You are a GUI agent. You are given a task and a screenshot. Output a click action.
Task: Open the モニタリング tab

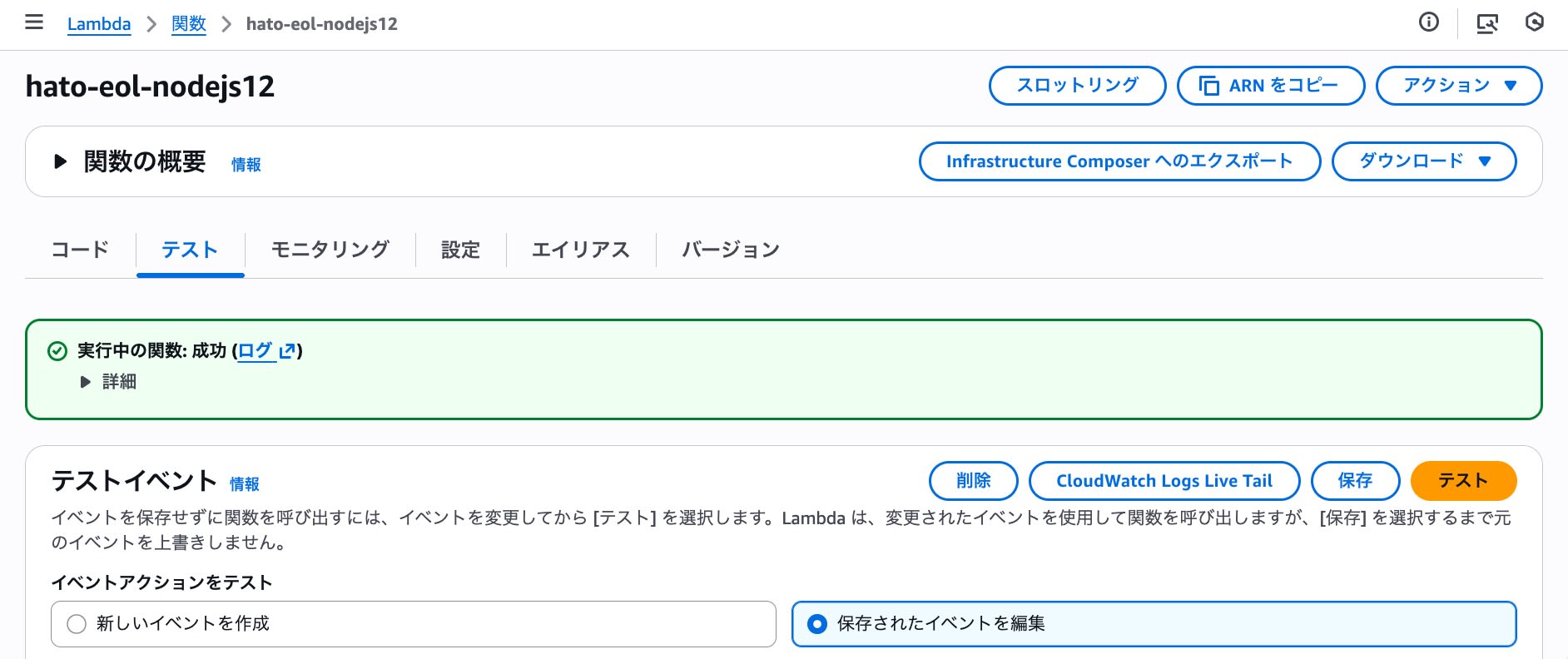coord(330,250)
